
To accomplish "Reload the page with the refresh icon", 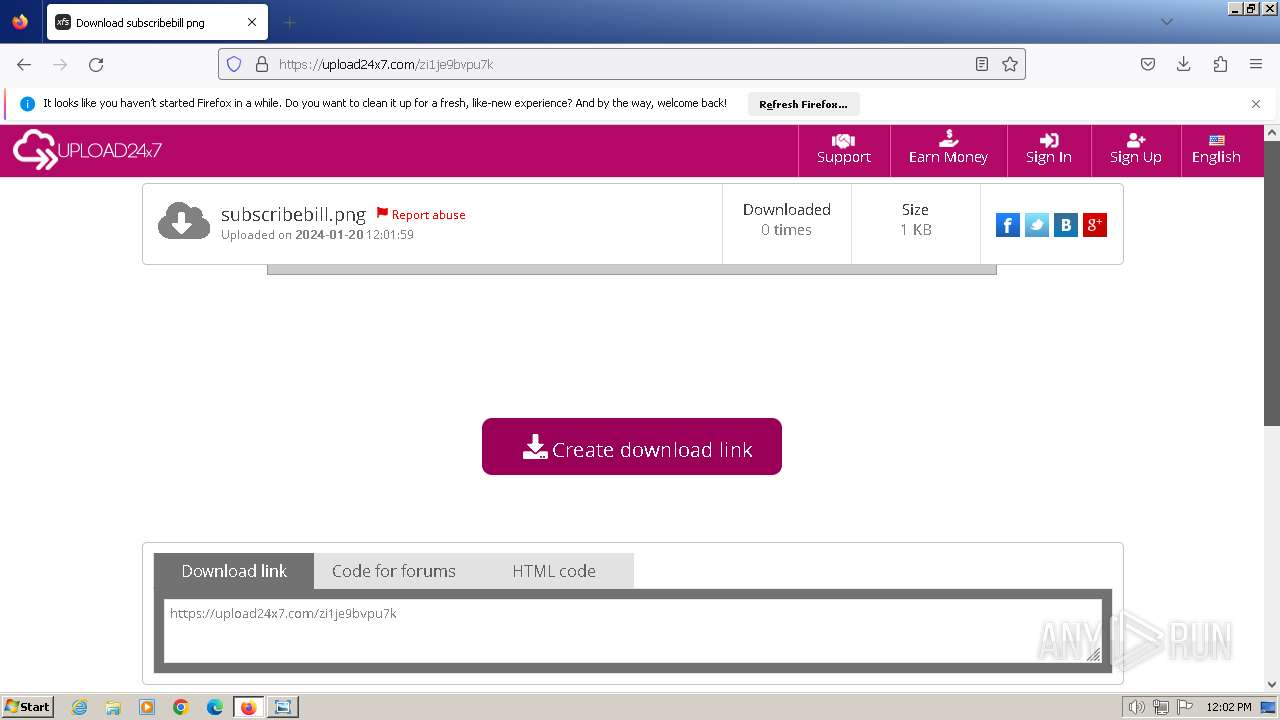I will (x=96, y=64).
